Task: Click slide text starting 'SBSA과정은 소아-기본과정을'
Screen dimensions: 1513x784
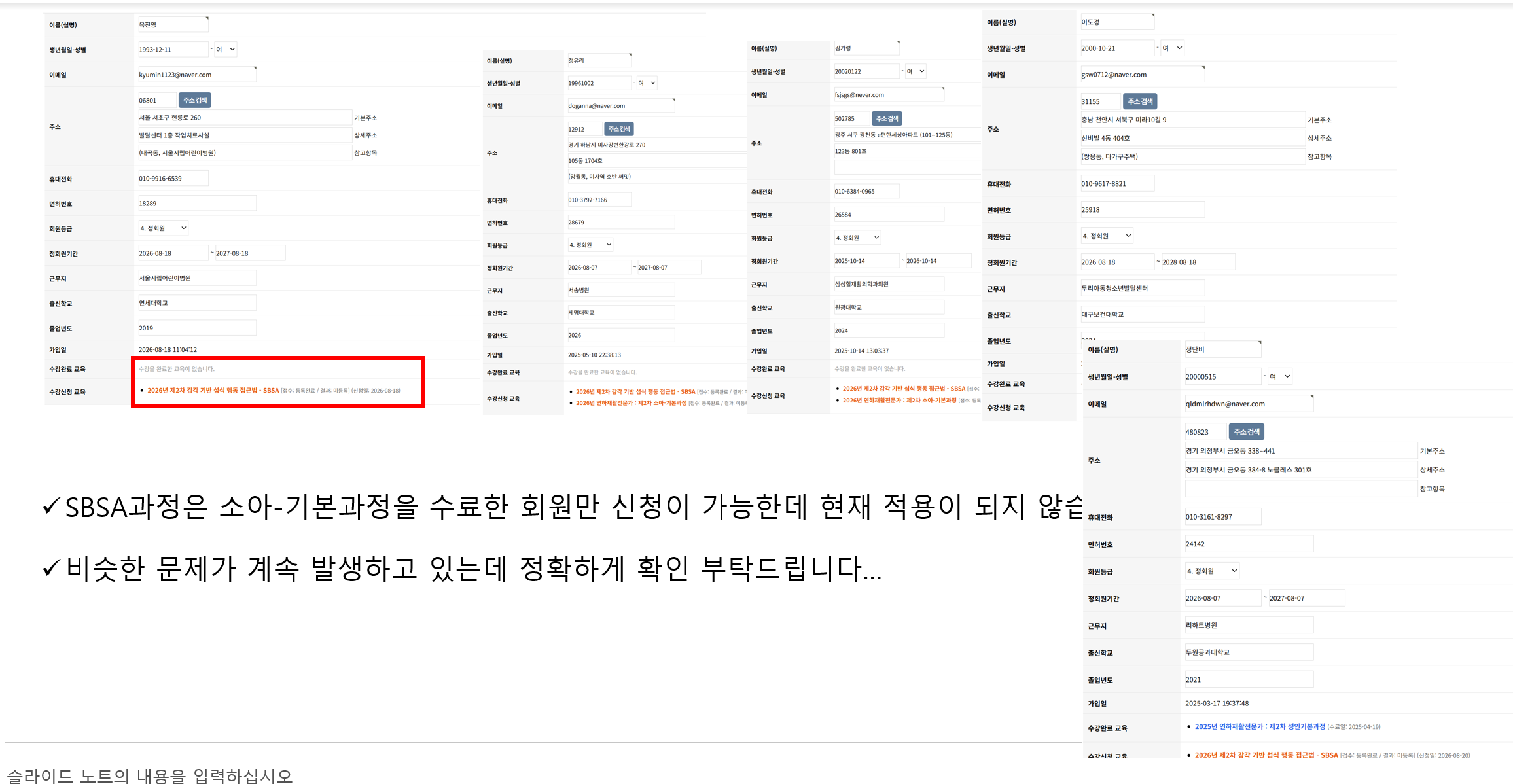Action: point(573,507)
